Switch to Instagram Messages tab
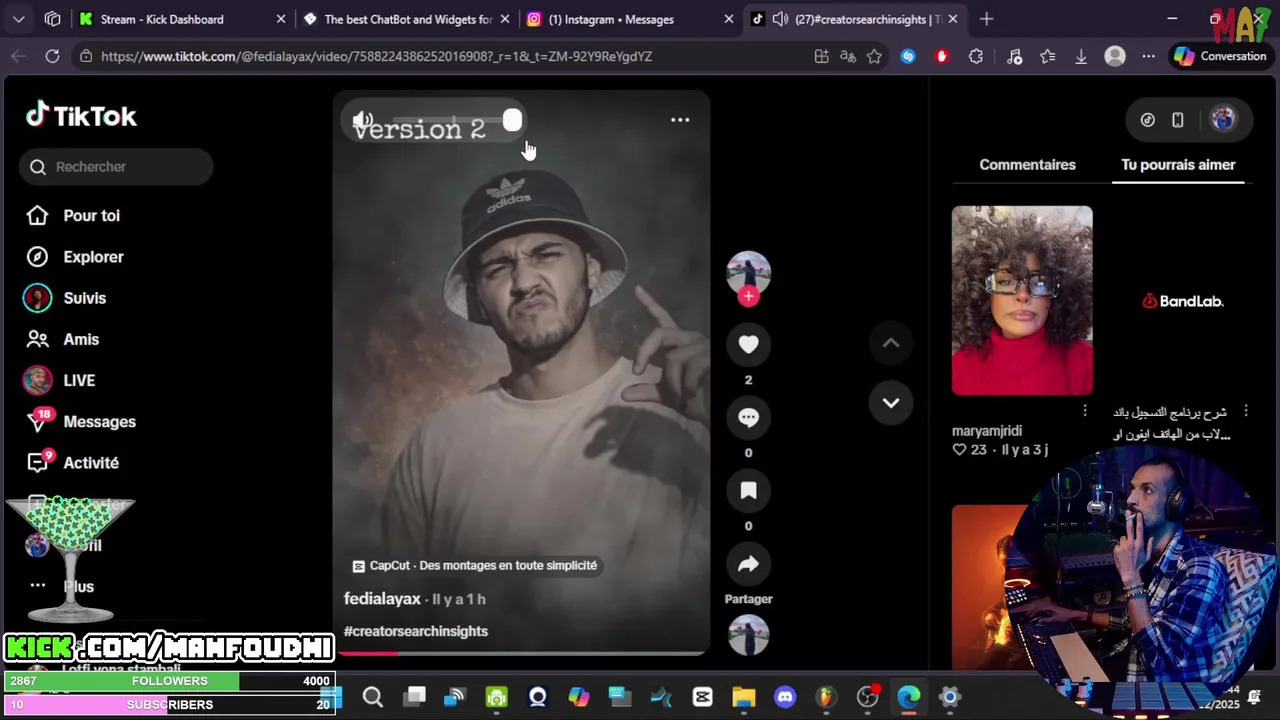The width and height of the screenshot is (1280, 720). coord(632,19)
